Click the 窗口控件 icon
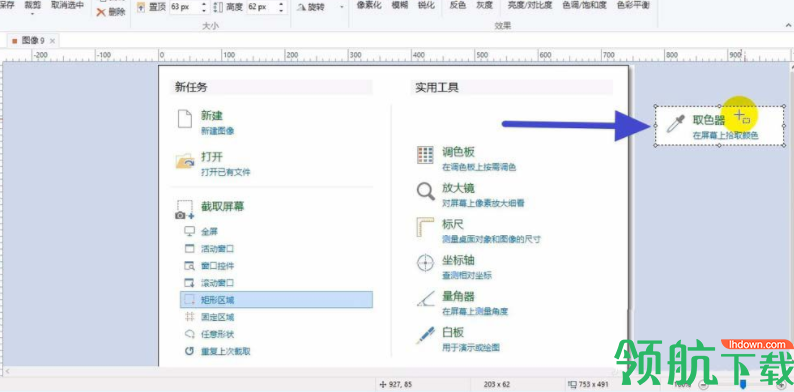This screenshot has height=392, width=794. click(189, 266)
